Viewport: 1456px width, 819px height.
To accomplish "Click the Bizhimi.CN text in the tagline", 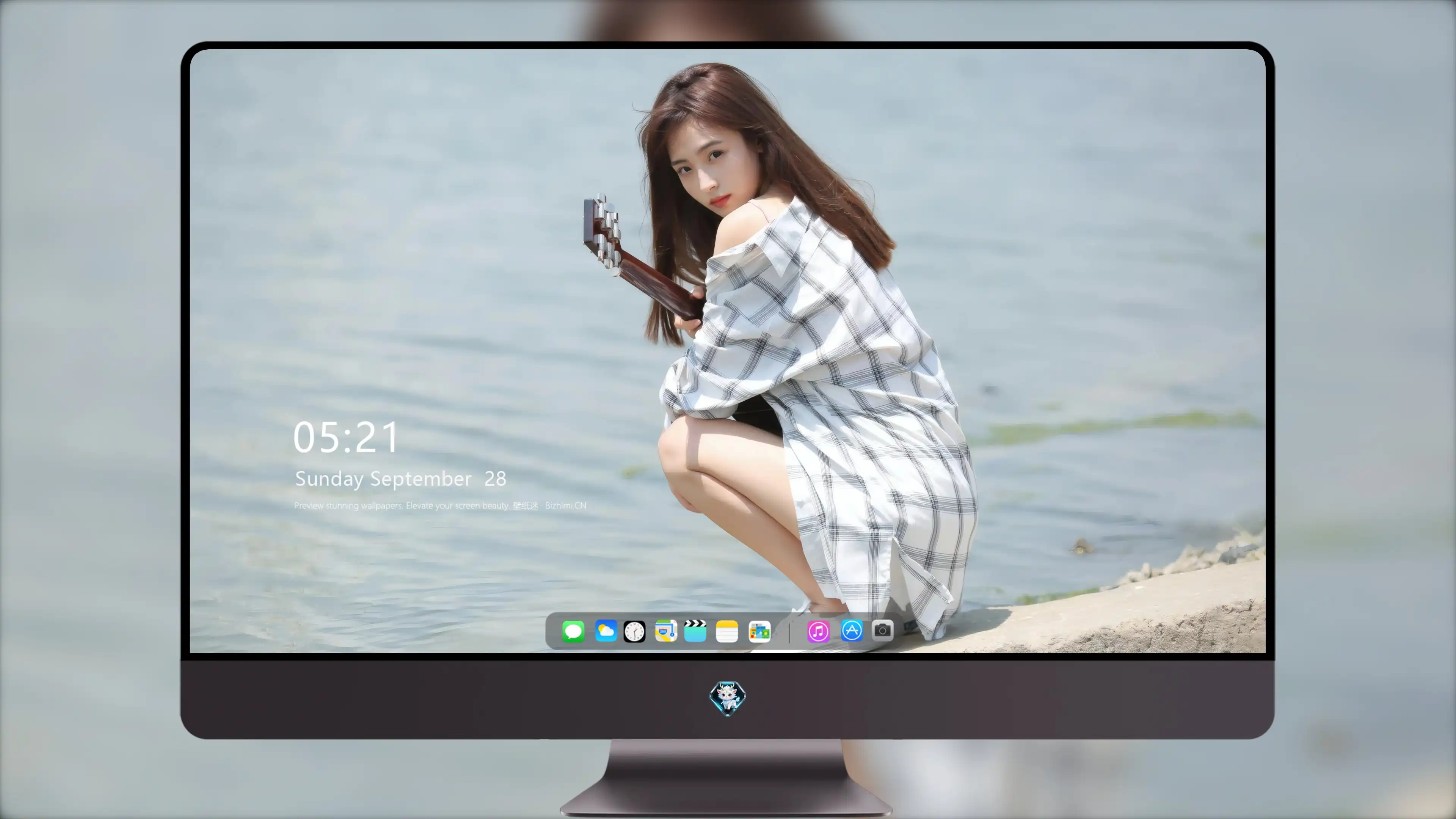I will point(566,505).
